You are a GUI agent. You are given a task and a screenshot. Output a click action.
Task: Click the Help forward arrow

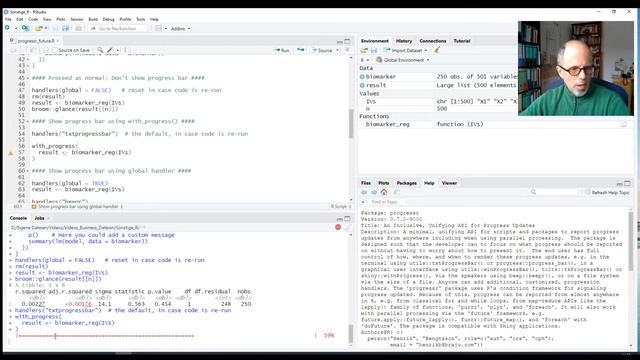pos(374,192)
